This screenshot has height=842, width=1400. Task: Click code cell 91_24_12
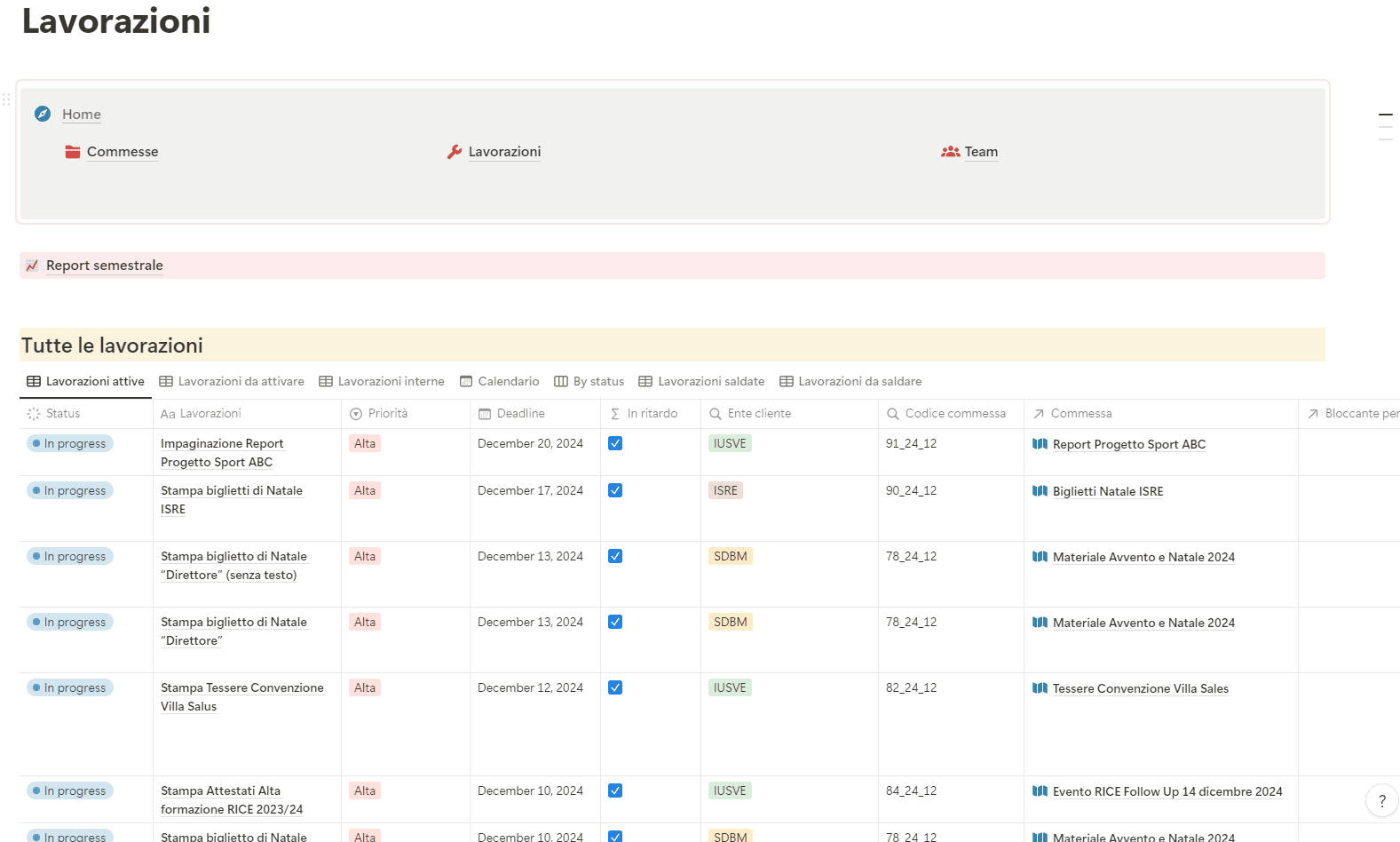pyautogui.click(x=911, y=443)
